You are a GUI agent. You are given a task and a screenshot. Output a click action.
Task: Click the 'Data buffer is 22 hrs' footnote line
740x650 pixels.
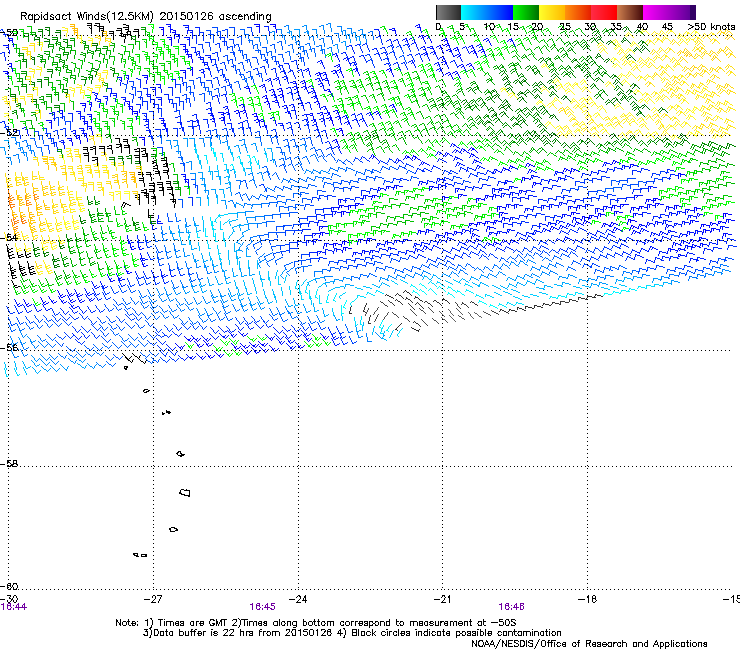tap(352, 633)
